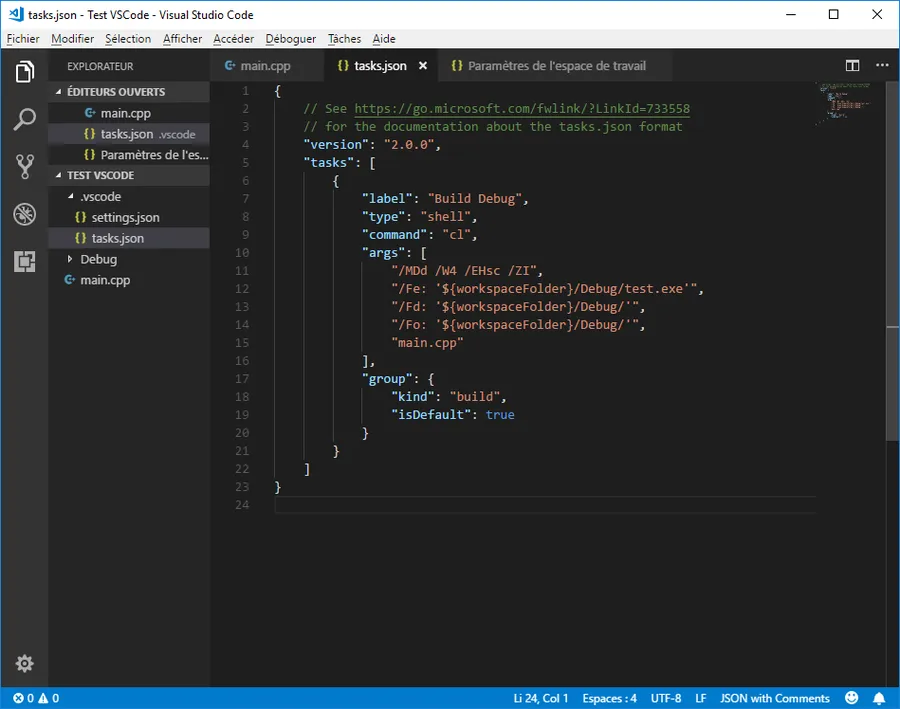The width and height of the screenshot is (900, 709).
Task: Open main.cpp from open editors list
Action: [129, 113]
